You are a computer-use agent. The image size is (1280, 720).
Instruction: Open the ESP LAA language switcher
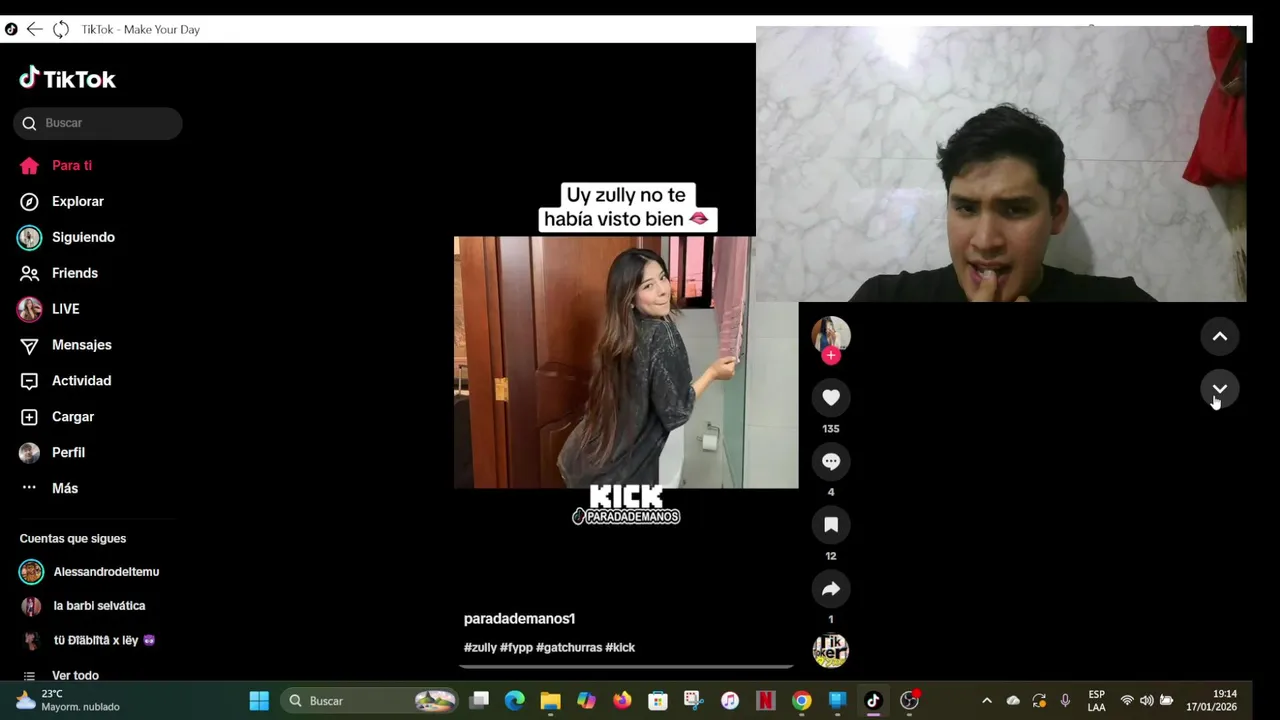tap(1096, 701)
